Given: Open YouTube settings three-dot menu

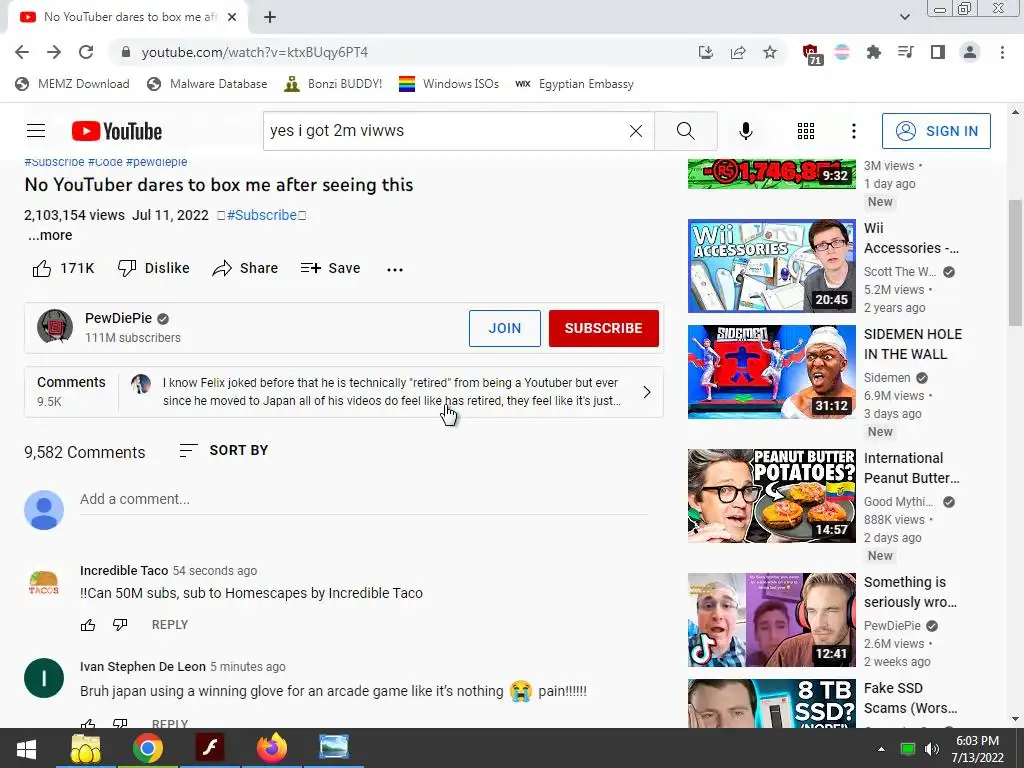Looking at the screenshot, I should [854, 131].
